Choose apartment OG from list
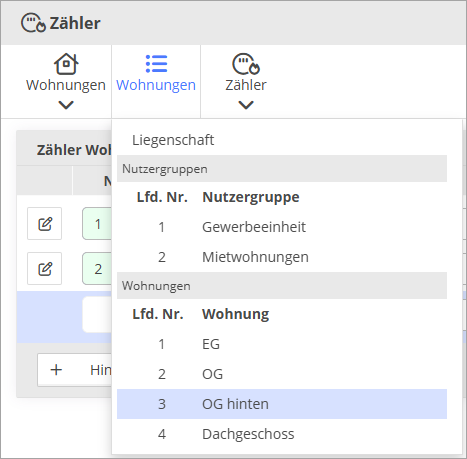The width and height of the screenshot is (467, 459). click(282, 374)
